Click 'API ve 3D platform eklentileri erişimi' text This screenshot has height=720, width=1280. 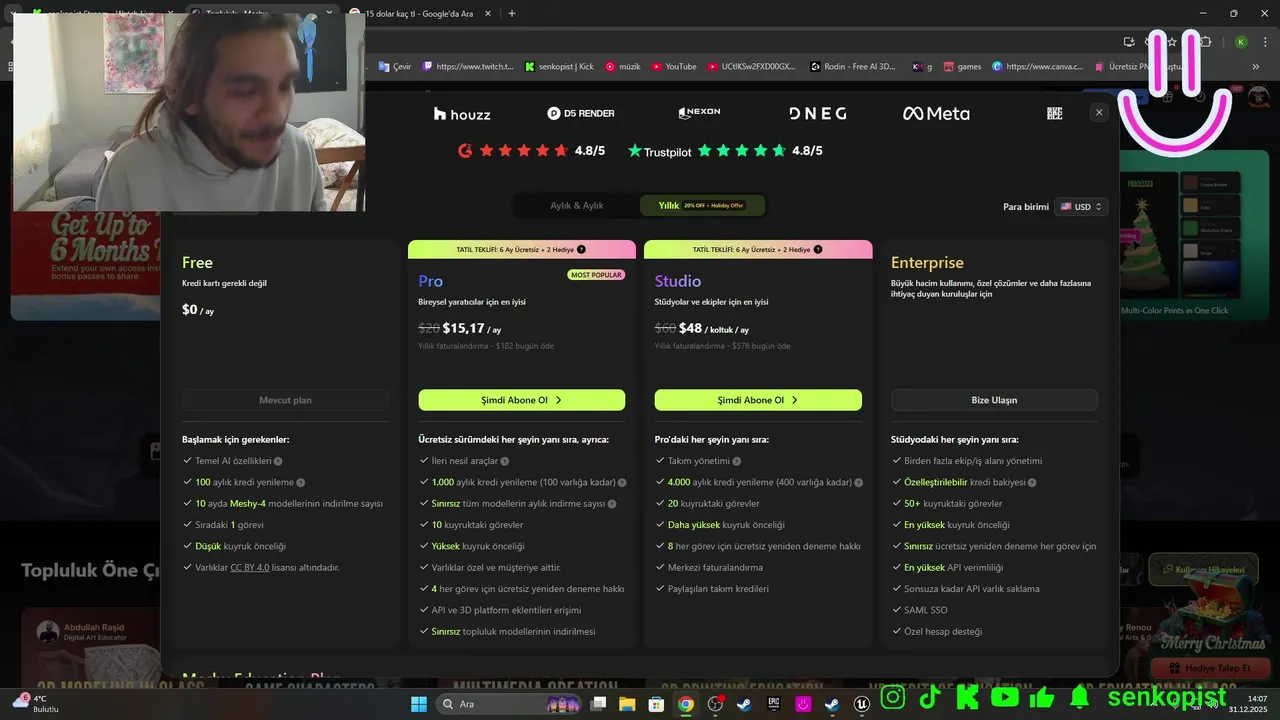[x=506, y=610]
